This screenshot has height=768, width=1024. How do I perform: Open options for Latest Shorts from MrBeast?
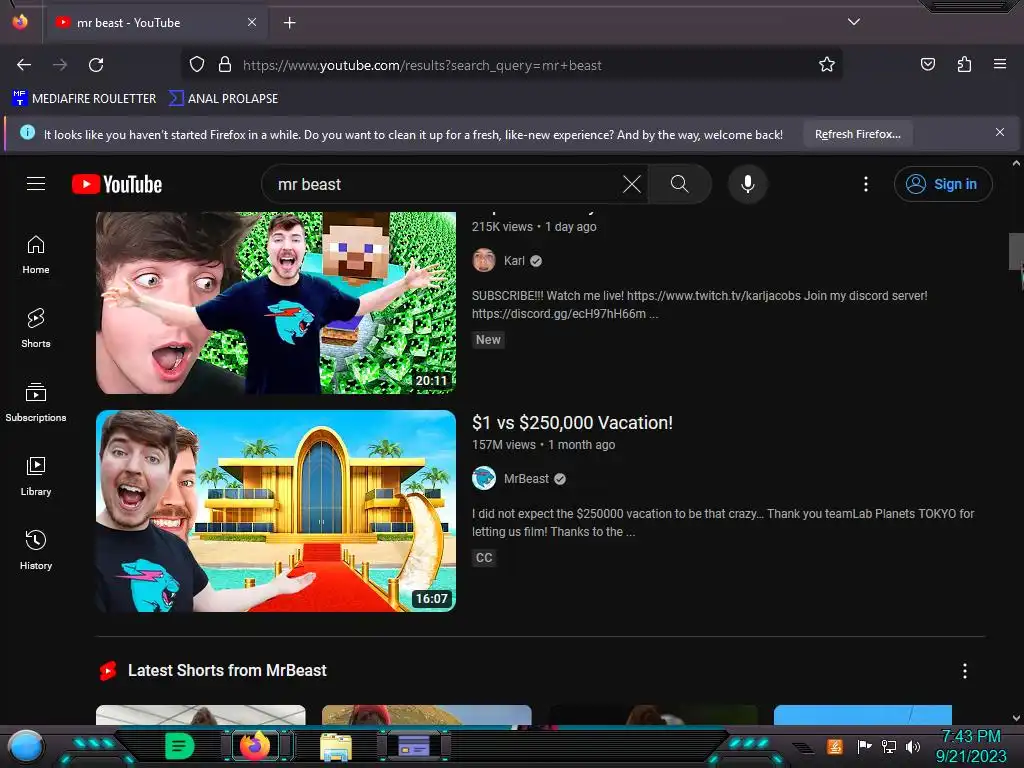[x=965, y=671]
